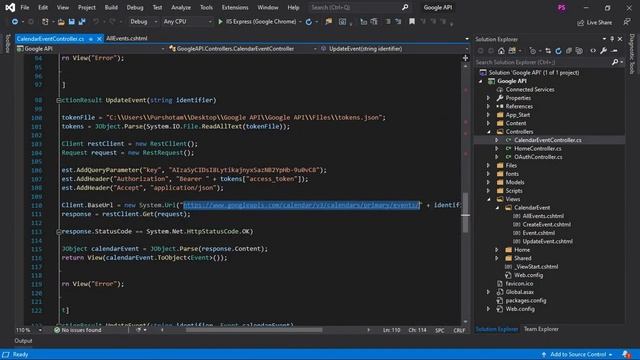Click Add to Source Control in status bar
This screenshot has height=360, width=640.
pos(578,354)
